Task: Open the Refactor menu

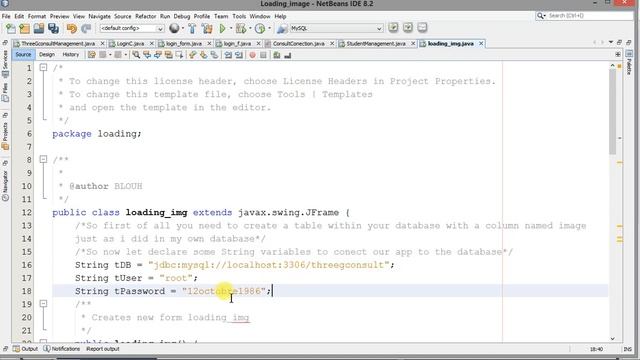Action: coord(145,16)
